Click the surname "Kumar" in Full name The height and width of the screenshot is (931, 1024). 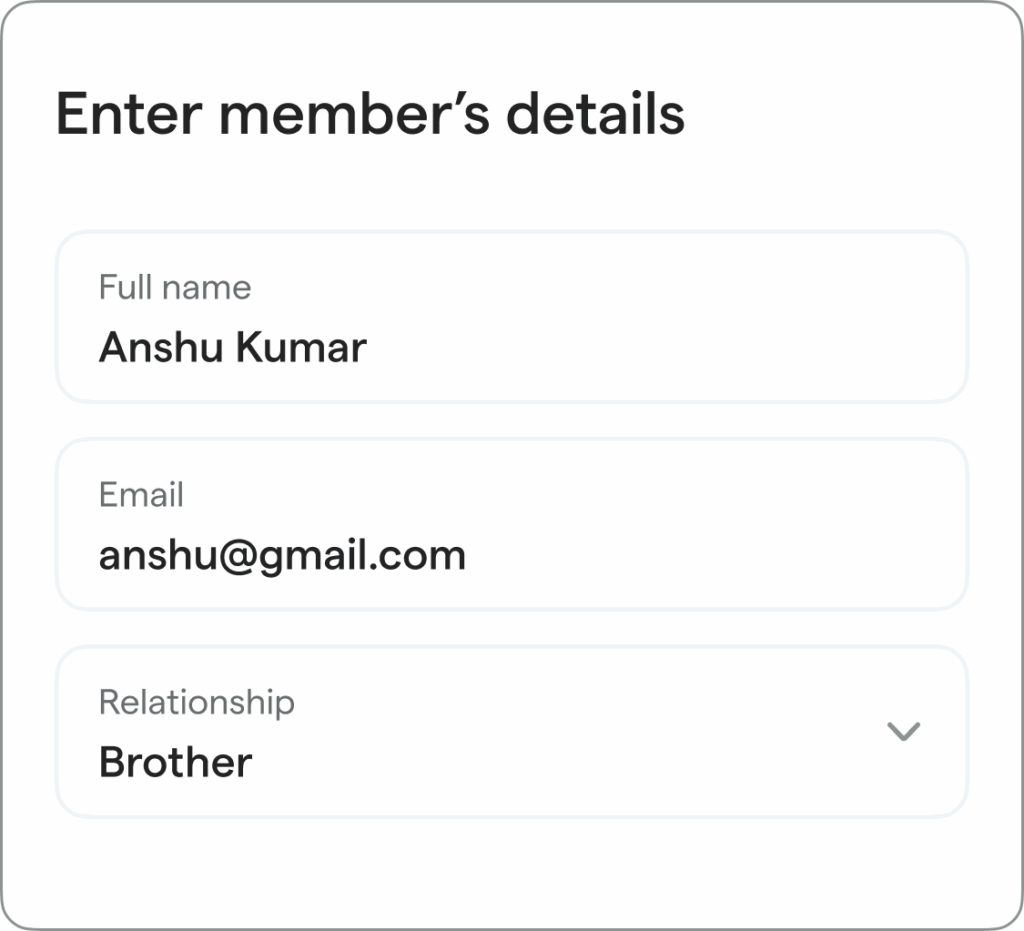pyautogui.click(x=301, y=348)
